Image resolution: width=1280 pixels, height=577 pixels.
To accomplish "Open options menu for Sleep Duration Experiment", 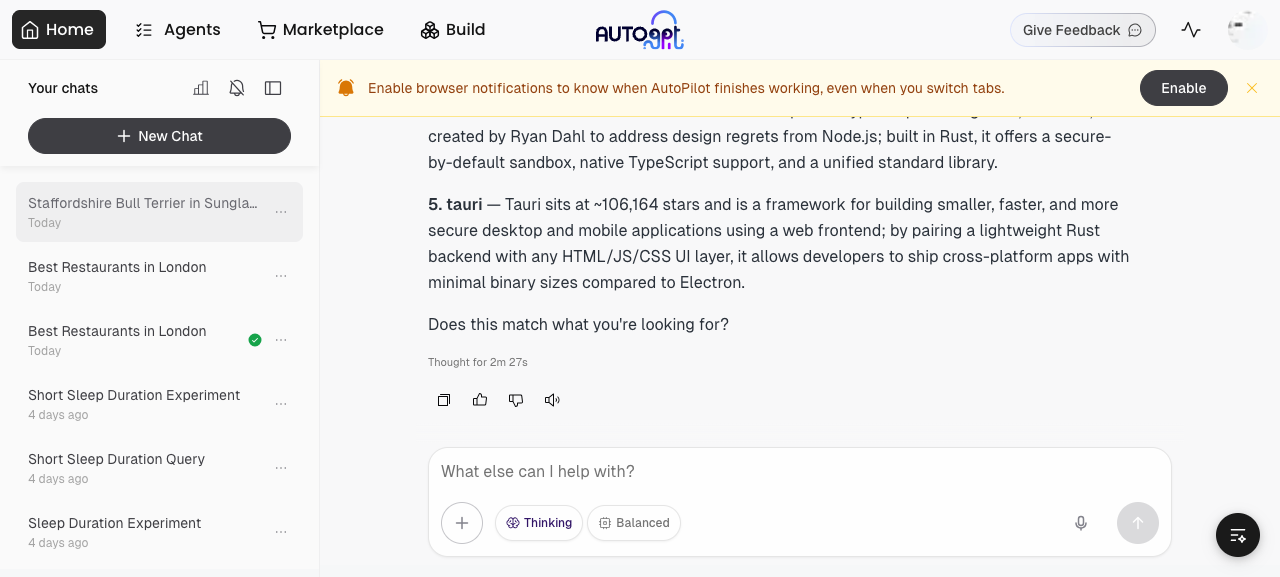I will (281, 532).
